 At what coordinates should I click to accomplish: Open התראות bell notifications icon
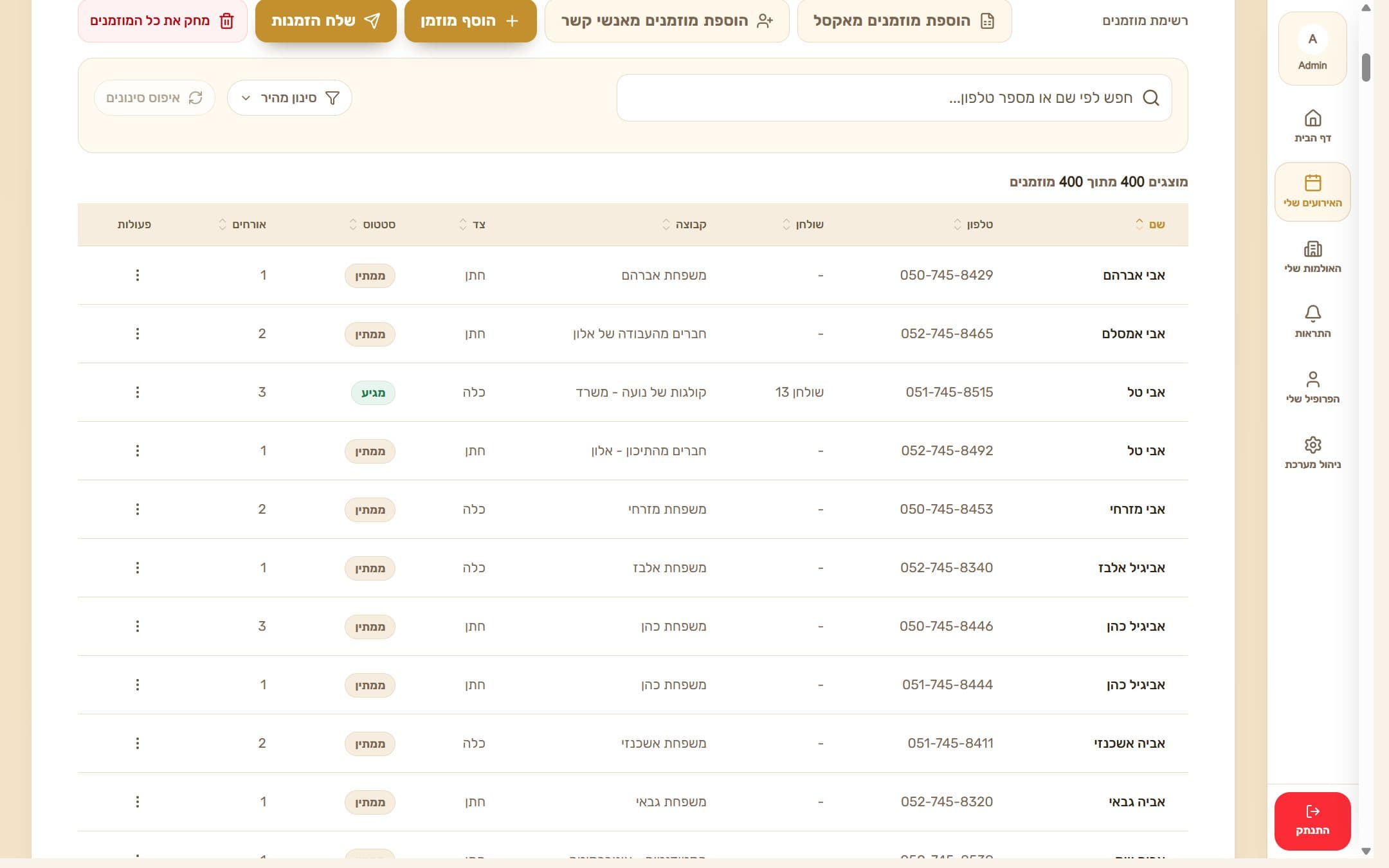tap(1312, 321)
